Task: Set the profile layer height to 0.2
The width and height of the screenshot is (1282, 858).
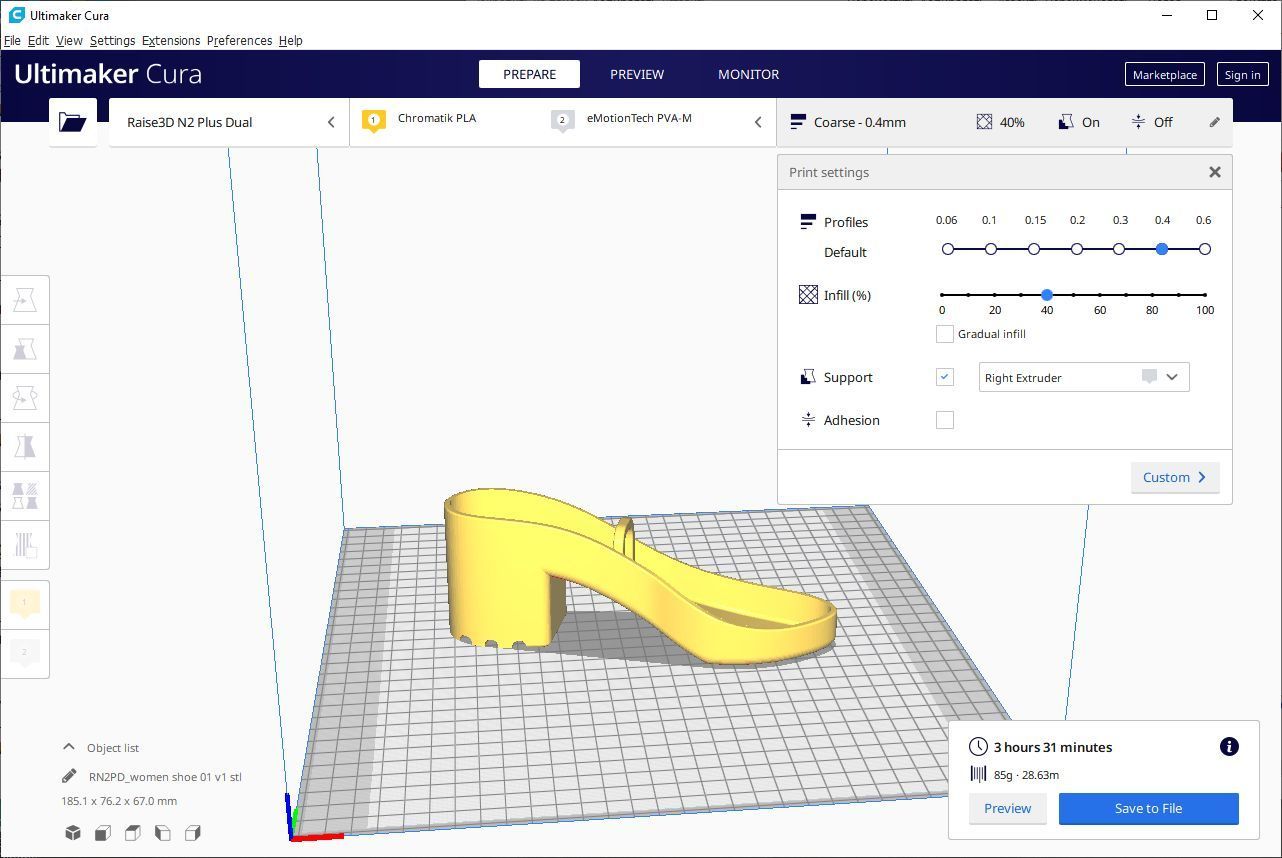Action: click(x=1077, y=249)
